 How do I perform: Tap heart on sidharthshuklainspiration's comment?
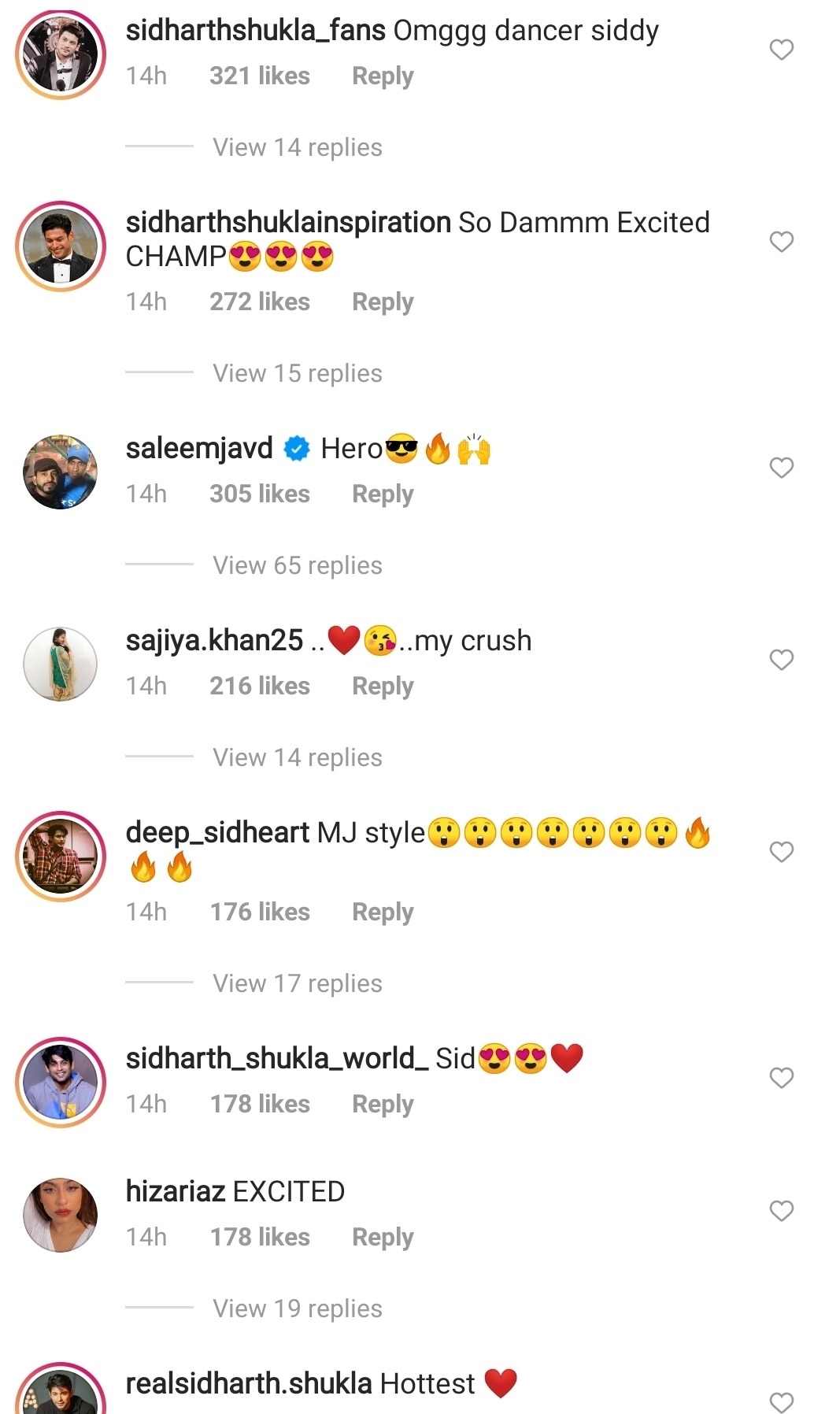pyautogui.click(x=781, y=242)
